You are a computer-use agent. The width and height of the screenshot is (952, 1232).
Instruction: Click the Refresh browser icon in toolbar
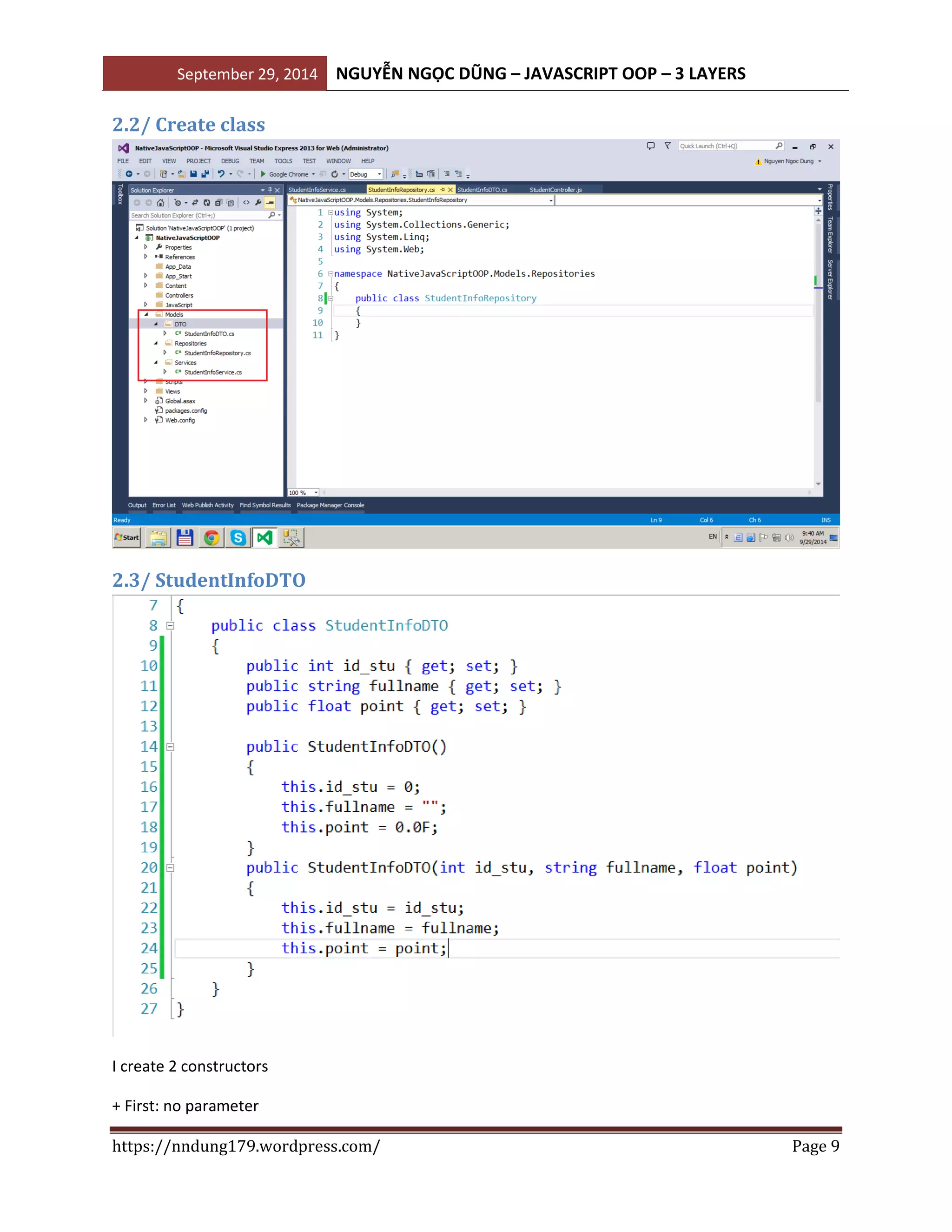(x=334, y=174)
